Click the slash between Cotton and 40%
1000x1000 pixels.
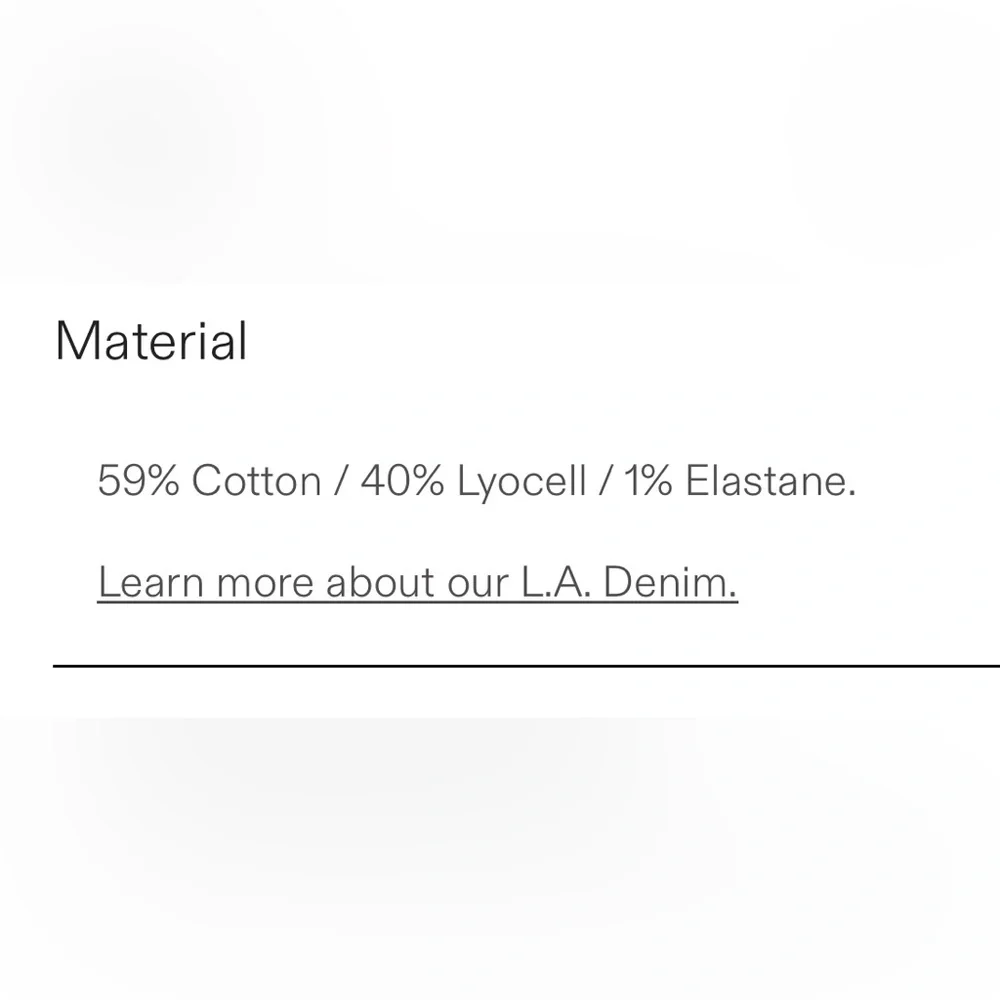[341, 482]
